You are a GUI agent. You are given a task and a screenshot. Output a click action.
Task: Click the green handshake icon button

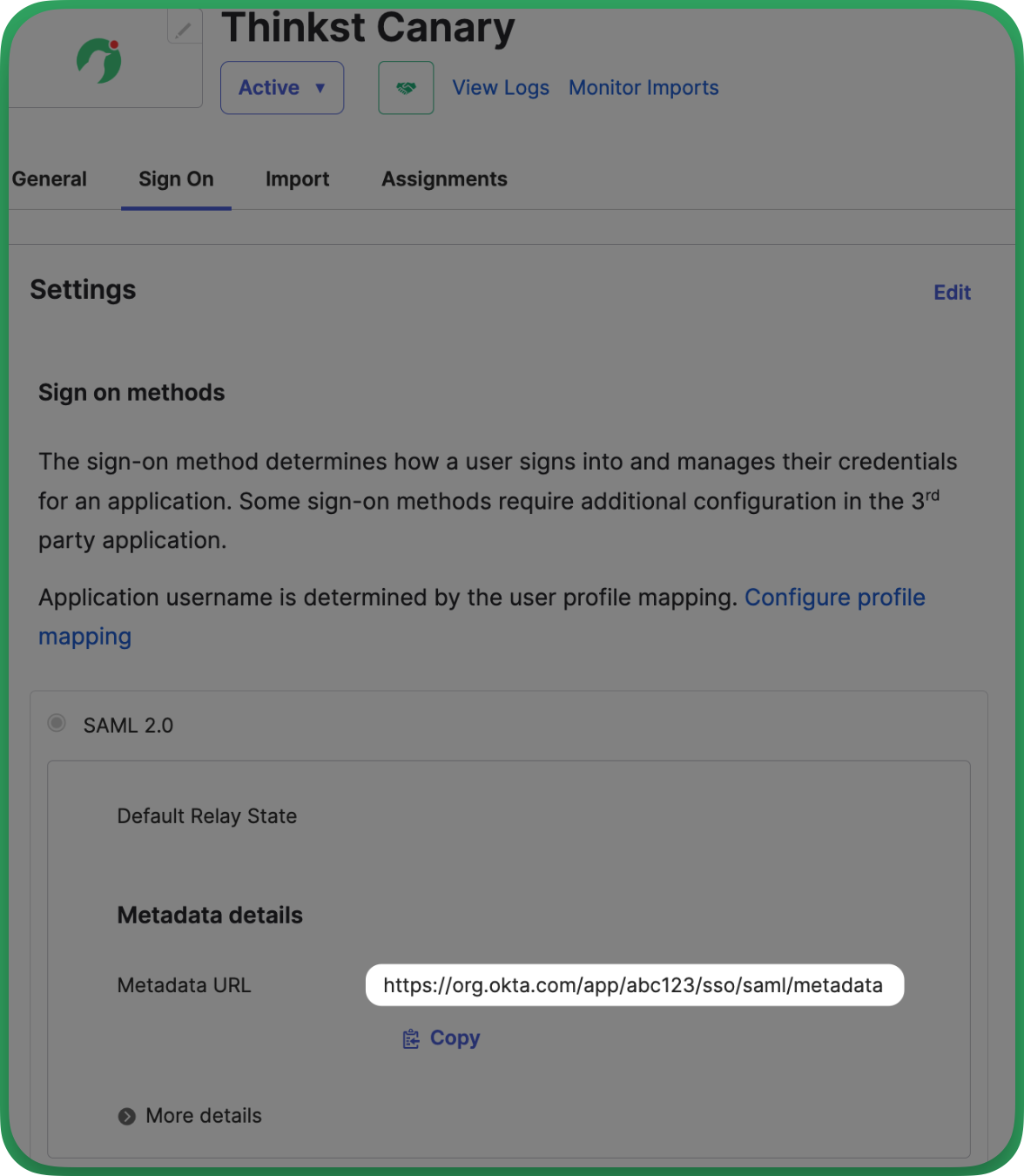tap(406, 88)
